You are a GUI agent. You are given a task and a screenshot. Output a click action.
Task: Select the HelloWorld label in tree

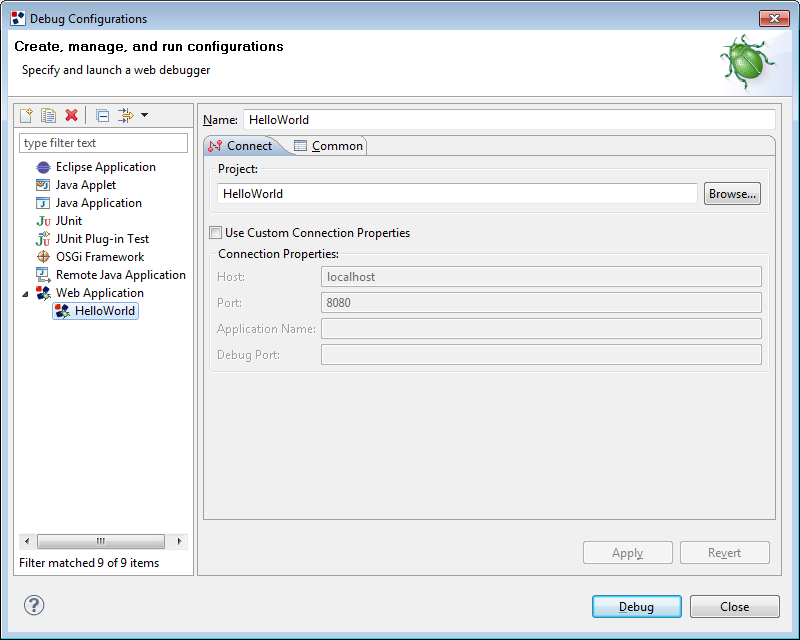105,311
